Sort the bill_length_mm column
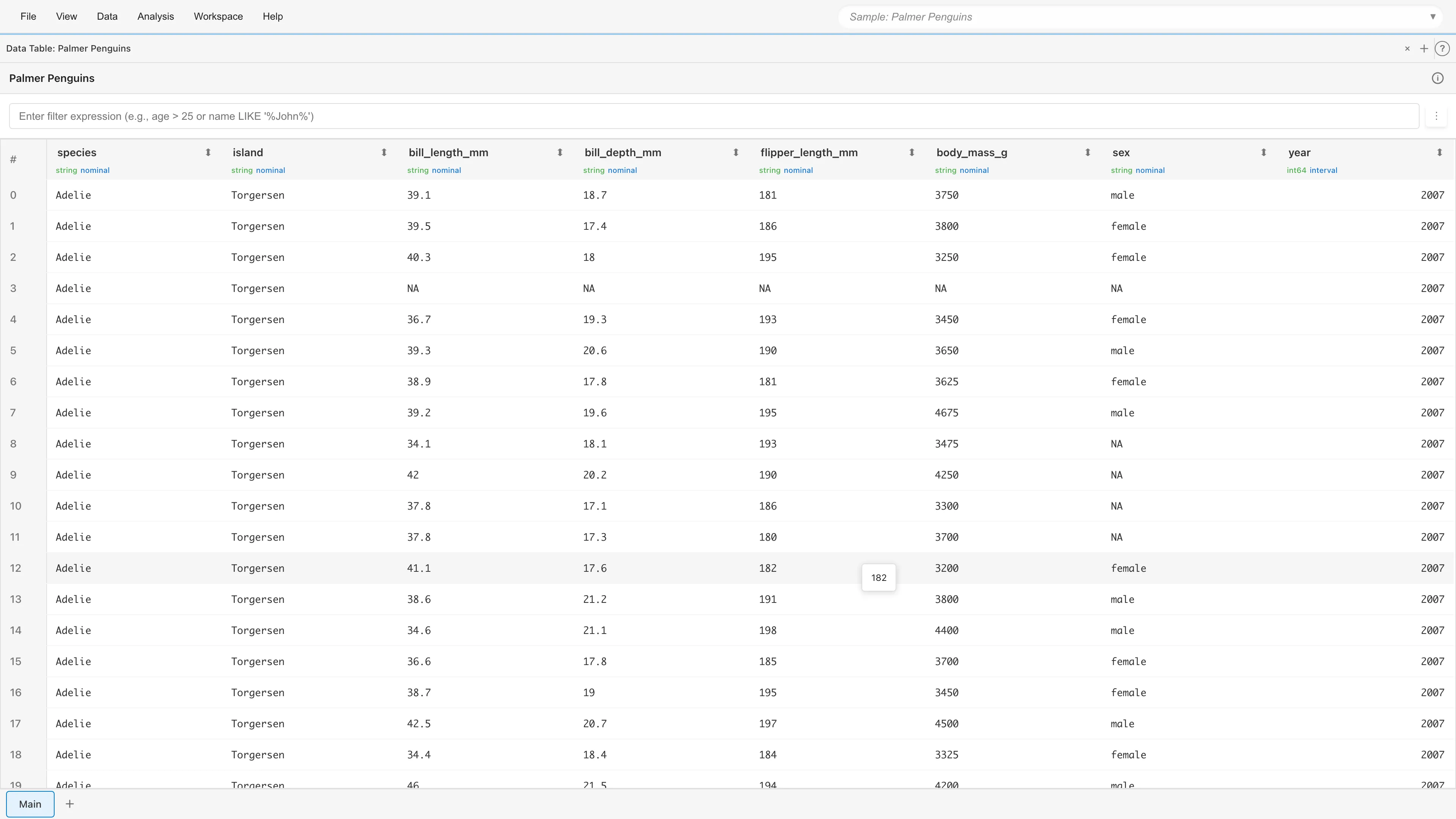Screen dimensions: 1456x819 560,152
